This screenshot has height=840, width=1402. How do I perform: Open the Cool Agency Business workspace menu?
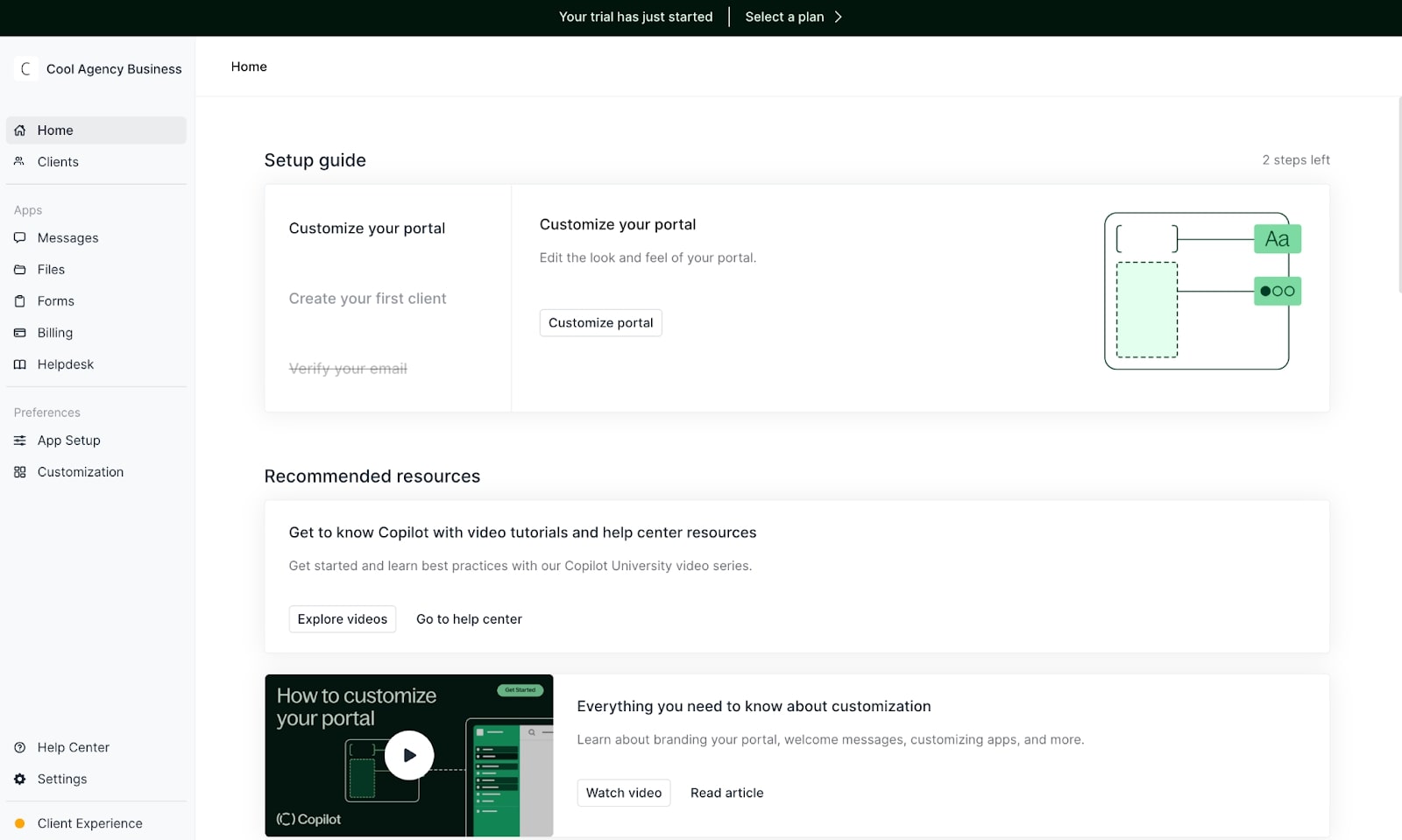[98, 69]
